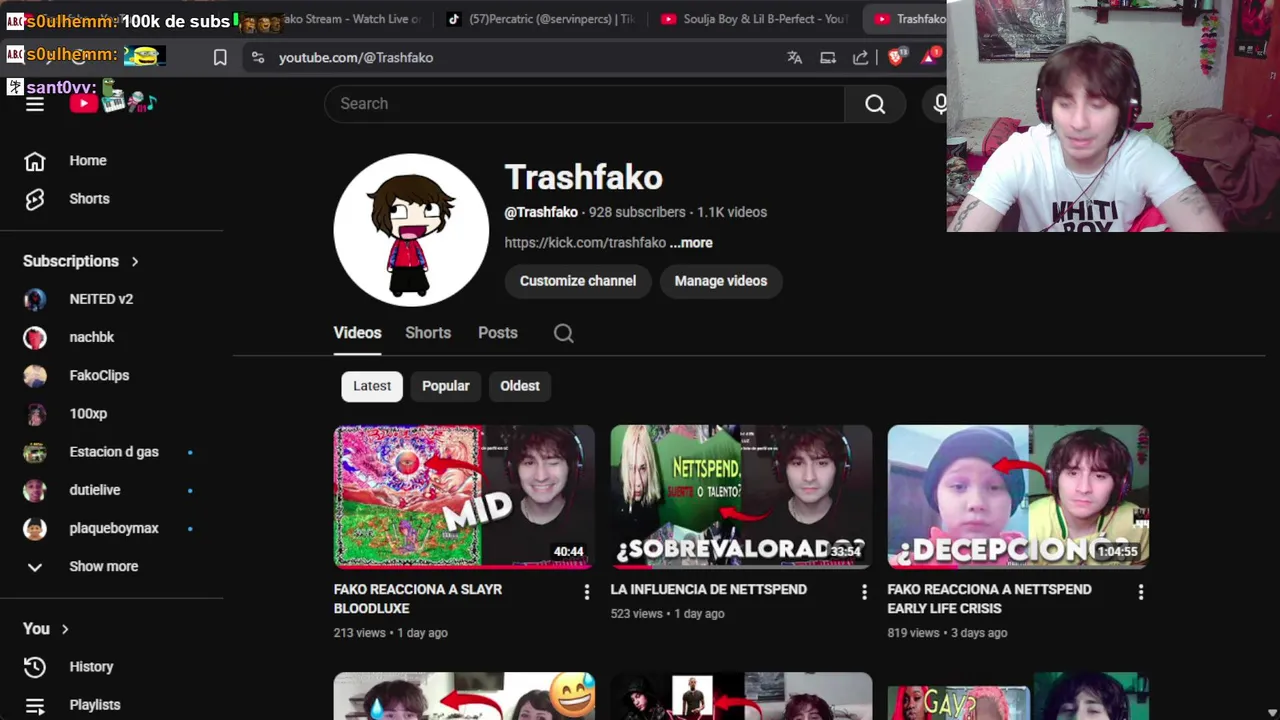This screenshot has width=1280, height=720.
Task: Select the Oldest filter chip
Action: 520,386
